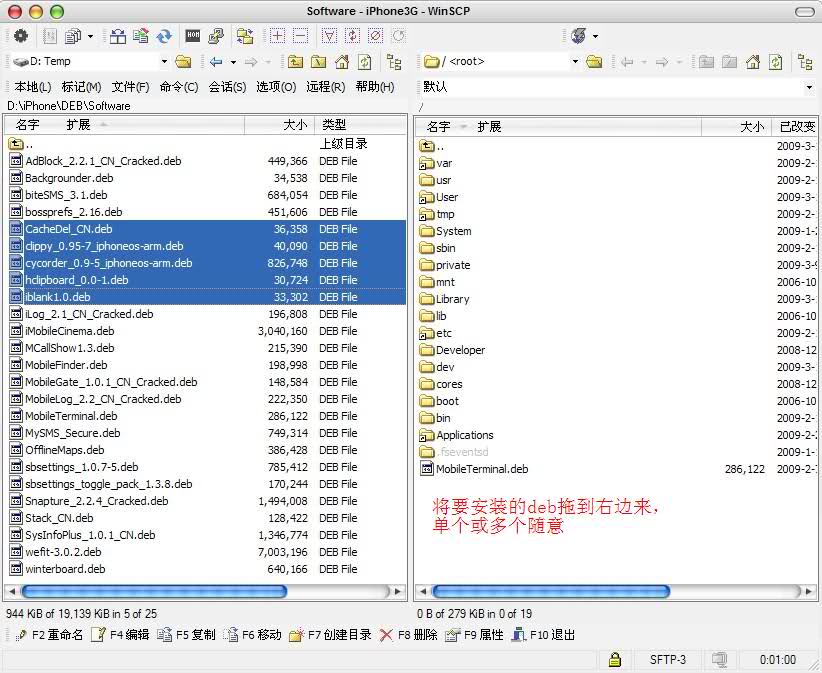Image resolution: width=822 pixels, height=673 pixels.
Task: Go to local home directory
Action: pyautogui.click(x=342, y=62)
